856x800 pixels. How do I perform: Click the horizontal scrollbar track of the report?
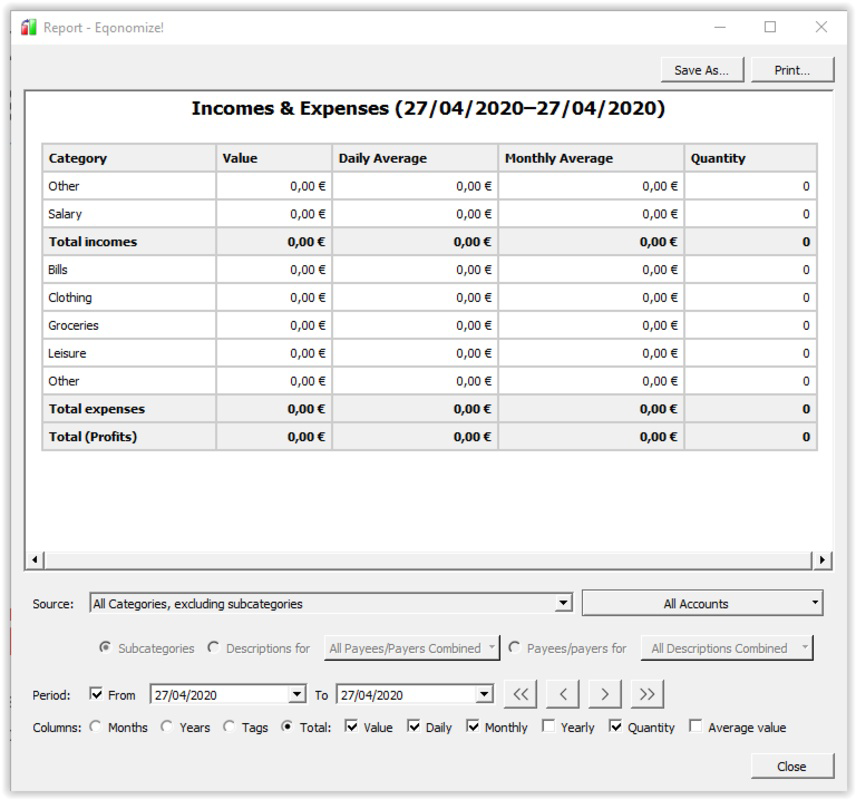[428, 560]
